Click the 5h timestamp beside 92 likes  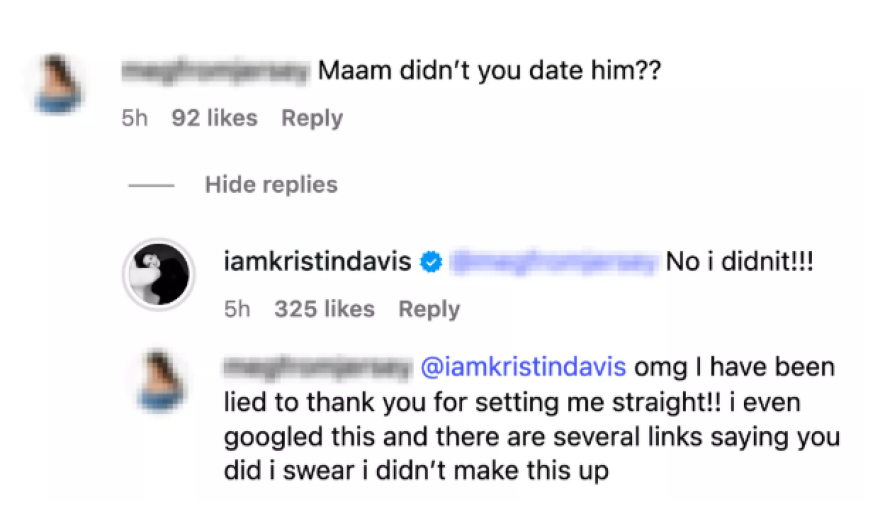pyautogui.click(x=134, y=118)
